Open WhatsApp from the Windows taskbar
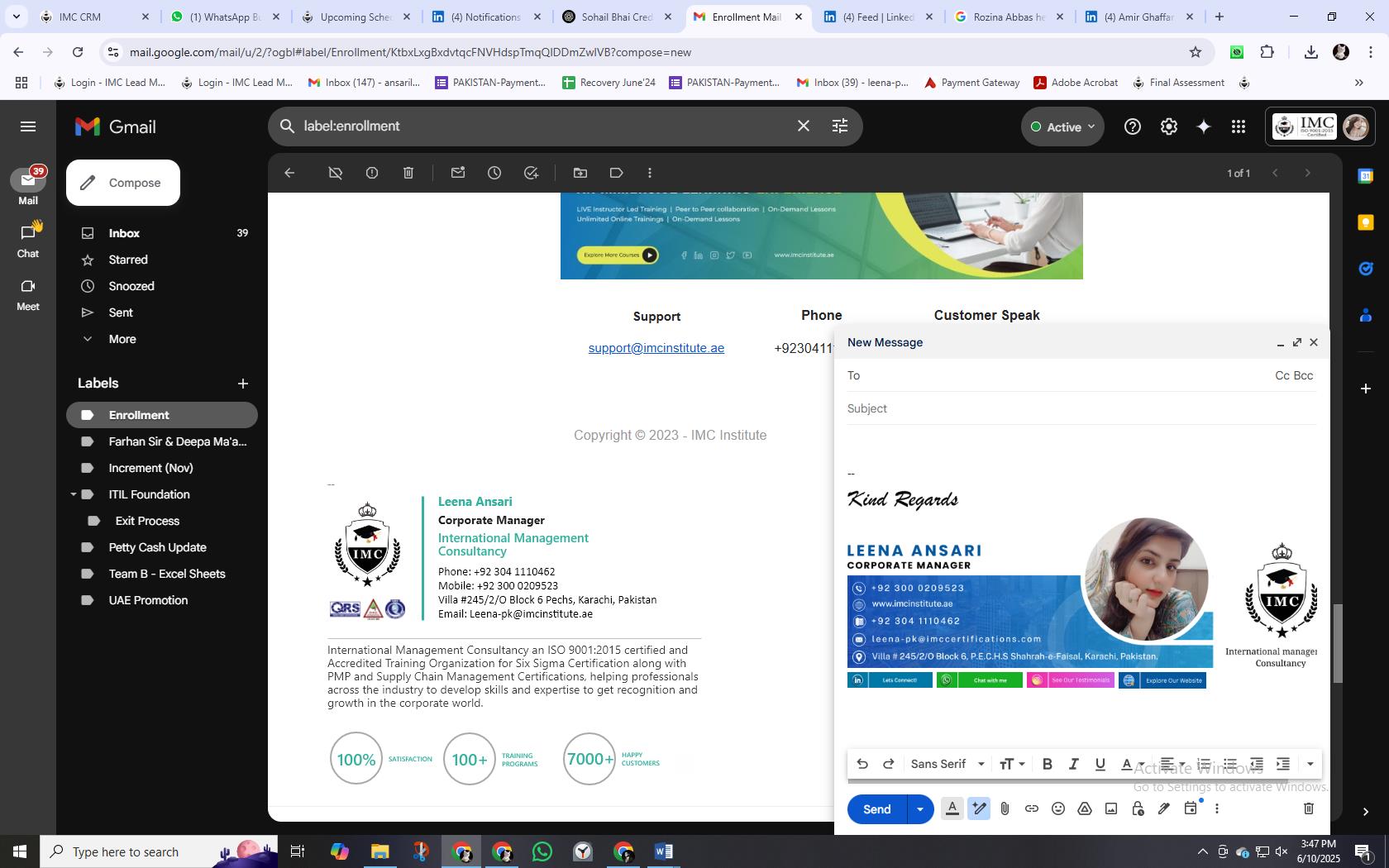This screenshot has width=1389, height=868. 542,851
